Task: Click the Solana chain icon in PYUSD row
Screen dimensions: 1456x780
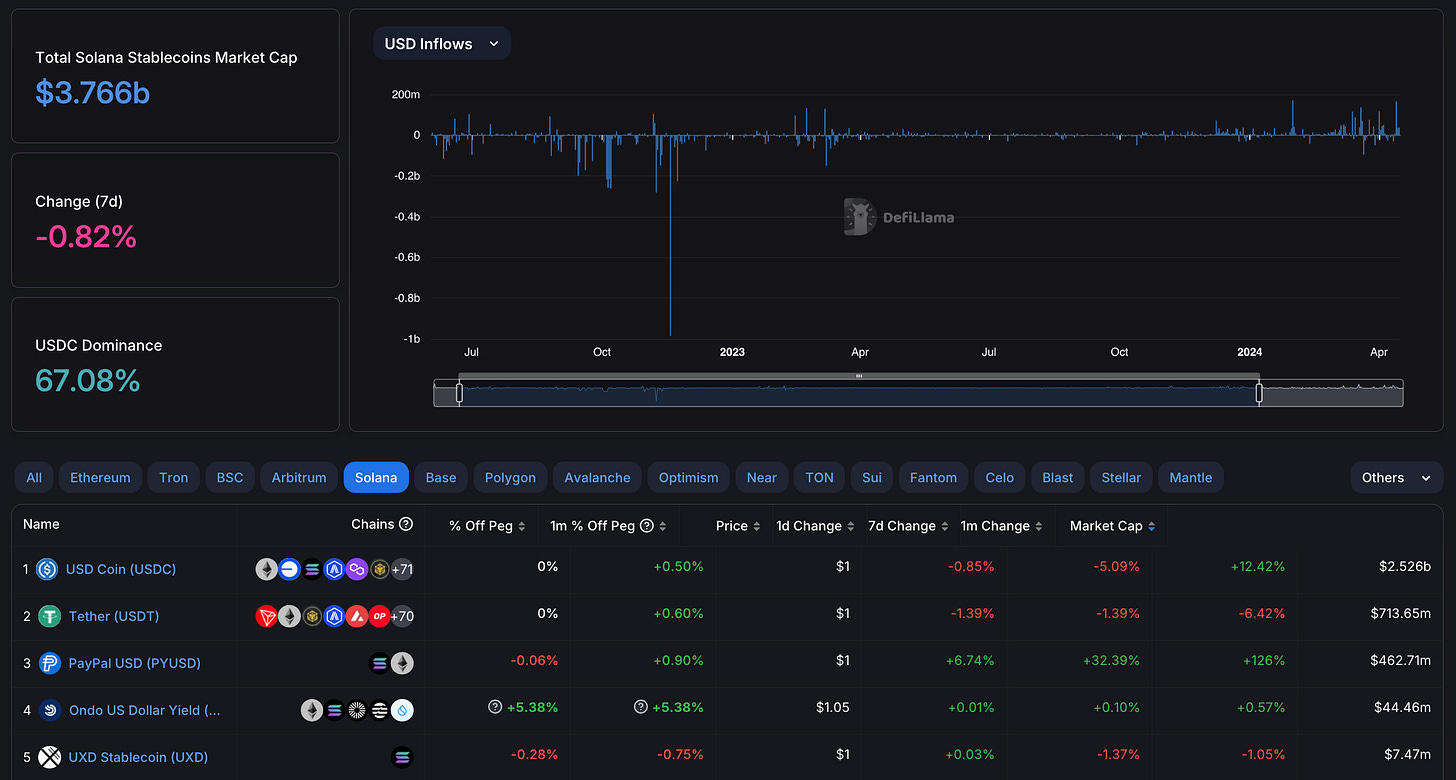Action: (379, 663)
